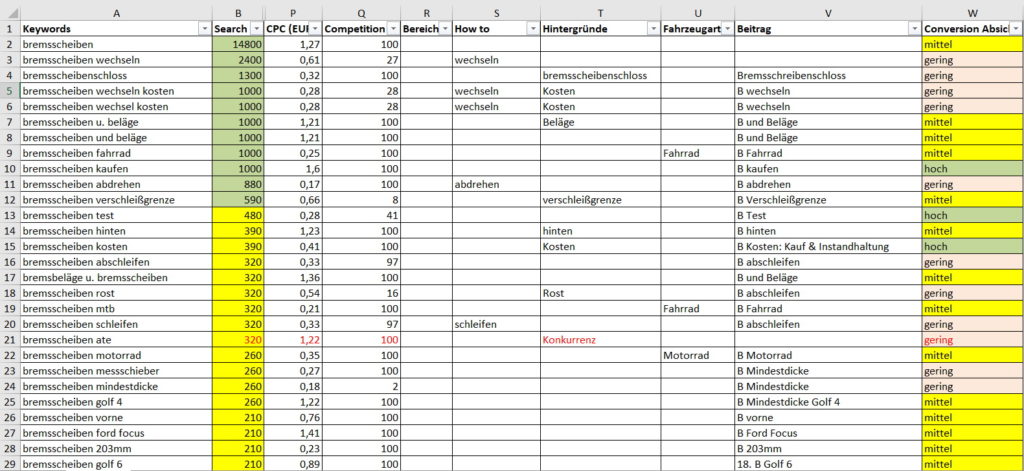Open the Conversion Absicht filter dropdown
The image size is (1024, 471).
coord(1016,29)
